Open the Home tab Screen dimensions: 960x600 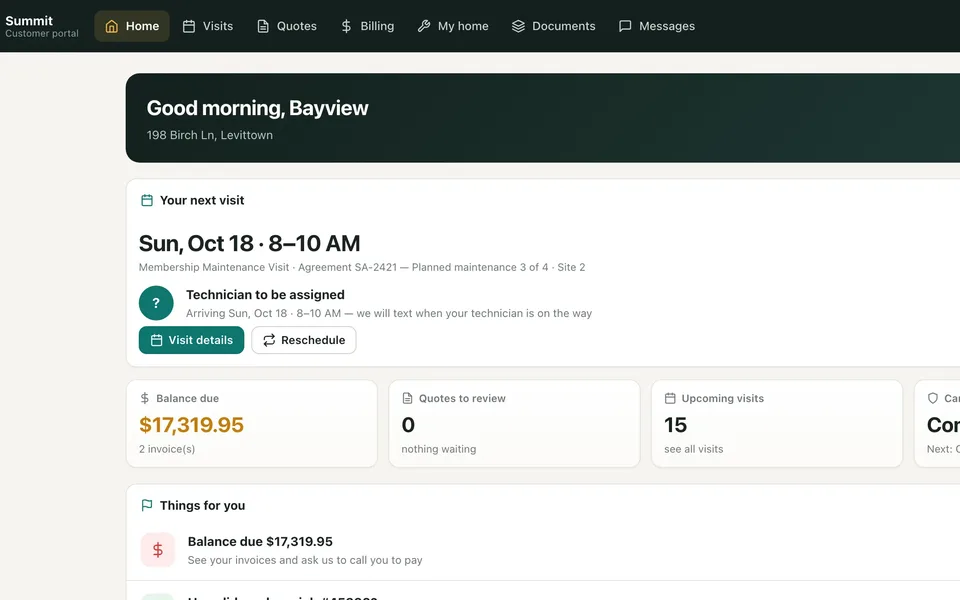coord(132,26)
